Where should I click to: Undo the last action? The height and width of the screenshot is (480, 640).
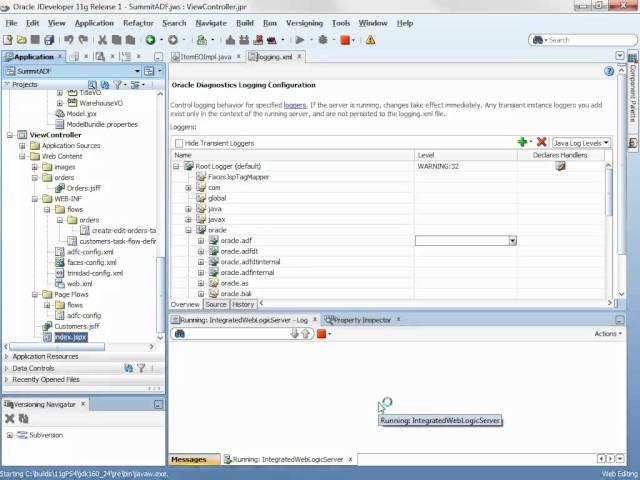point(69,40)
